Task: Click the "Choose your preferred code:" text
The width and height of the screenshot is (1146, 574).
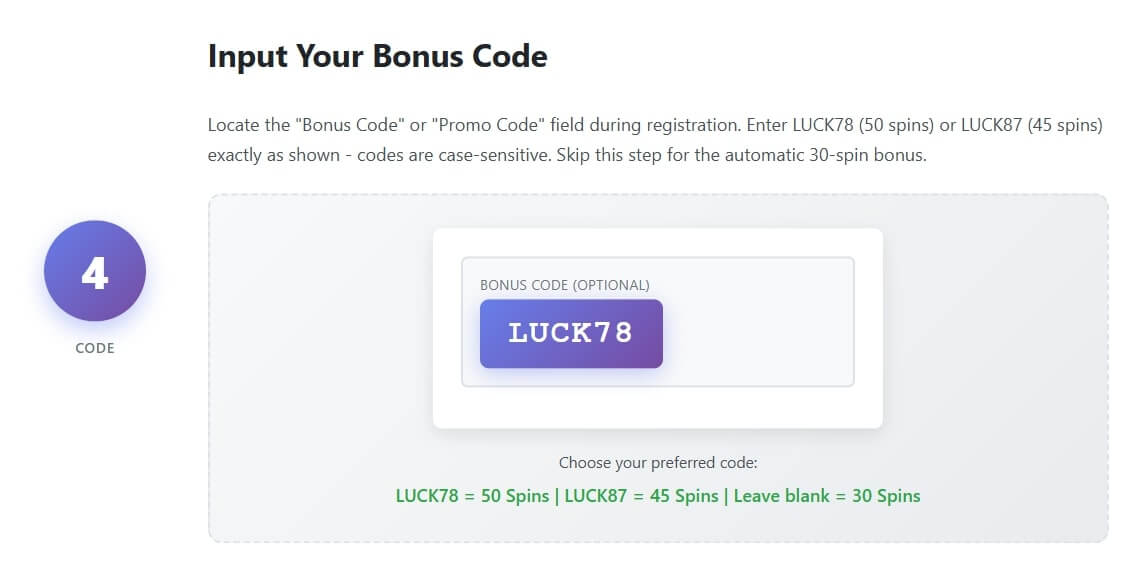Action: (x=658, y=463)
